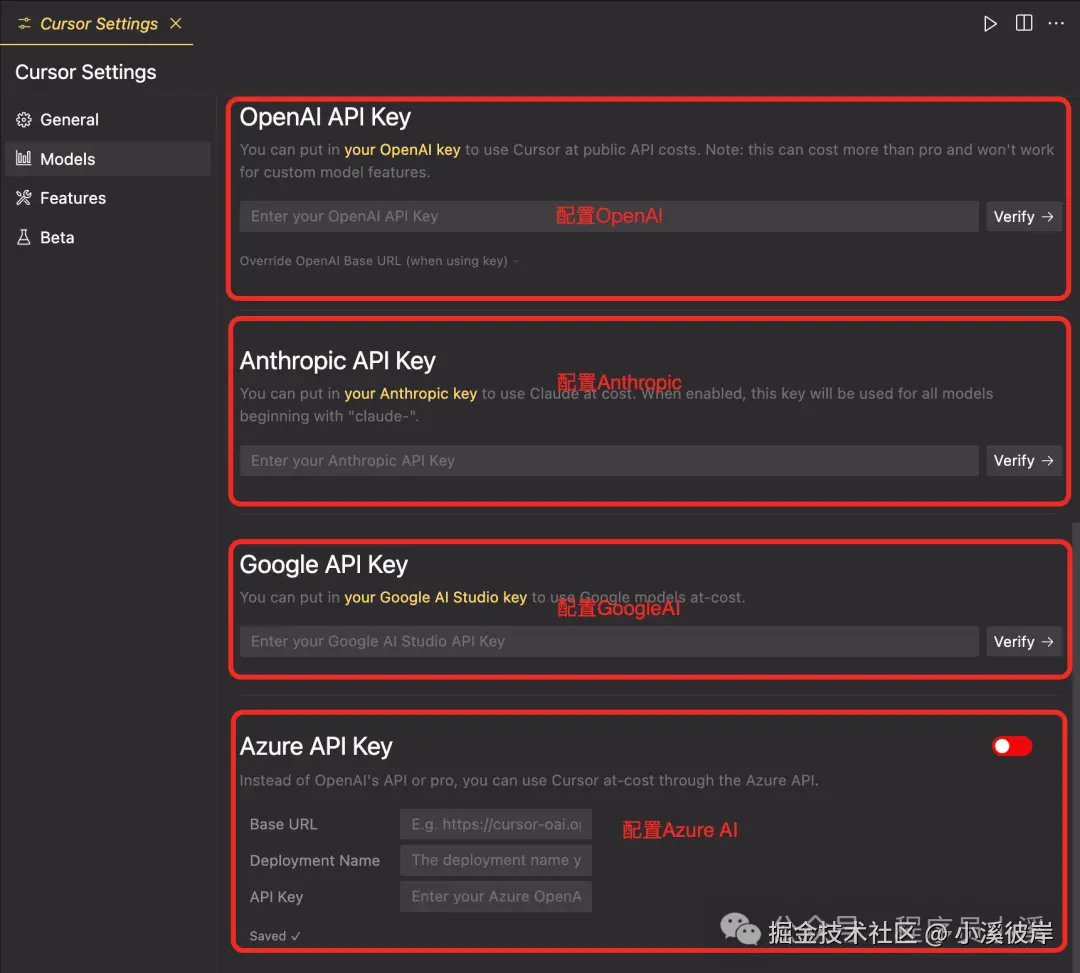
Task: Verify the Anthropic API key
Action: tap(1024, 461)
